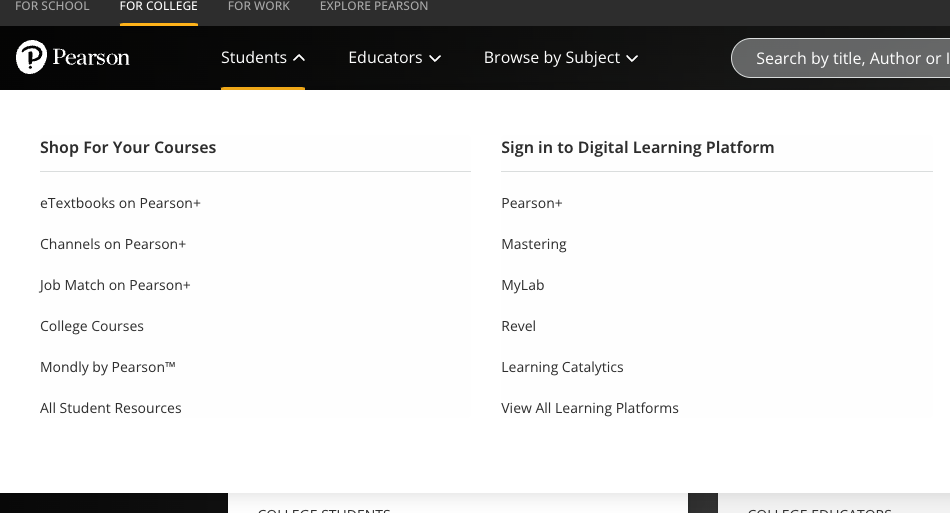Click the search by title field

click(x=850, y=58)
